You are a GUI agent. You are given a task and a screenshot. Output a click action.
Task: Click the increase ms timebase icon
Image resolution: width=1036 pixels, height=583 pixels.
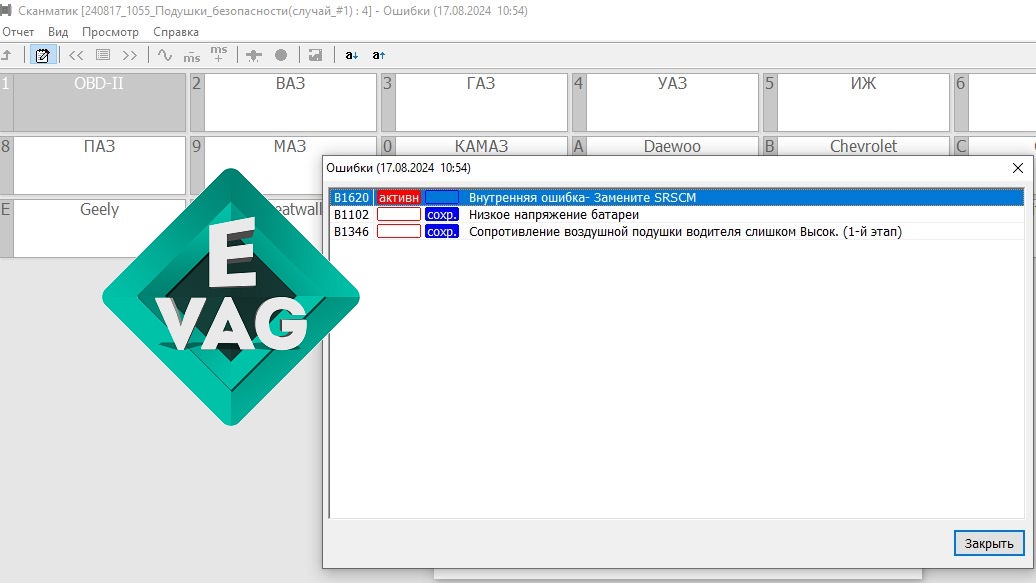(x=219, y=54)
